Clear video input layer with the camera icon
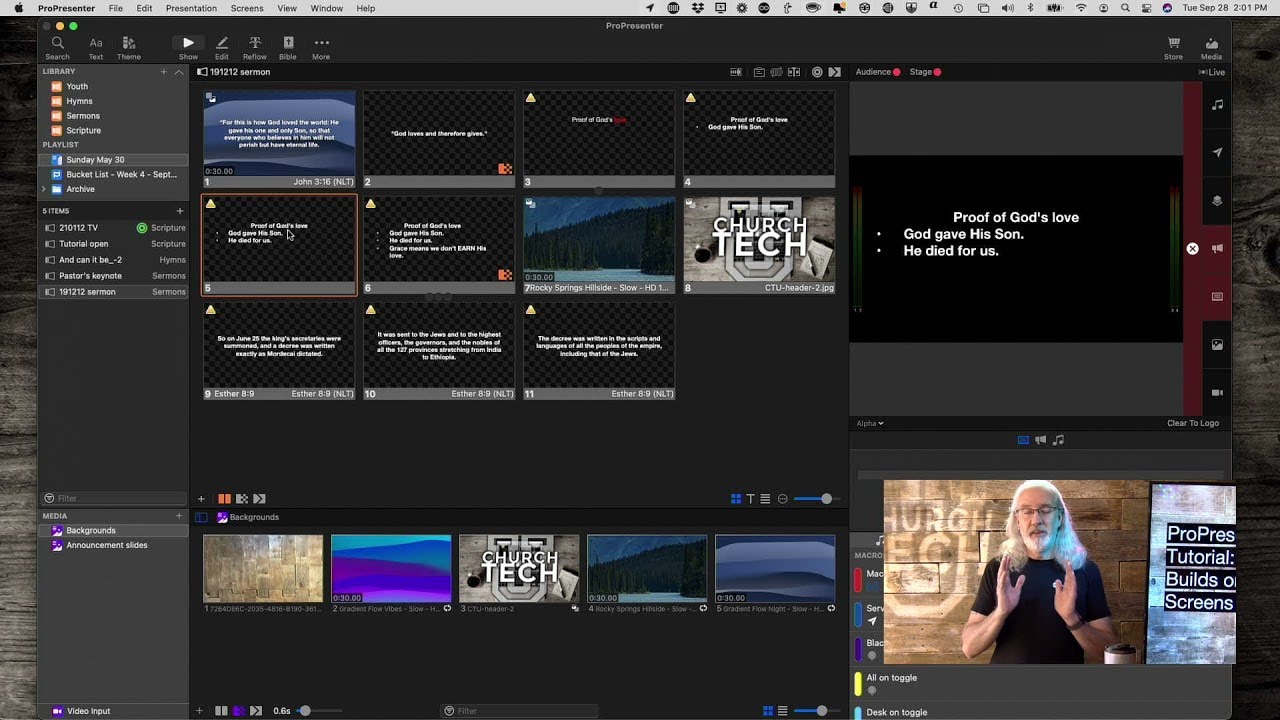Screen dimensions: 1280x720 (1217, 393)
